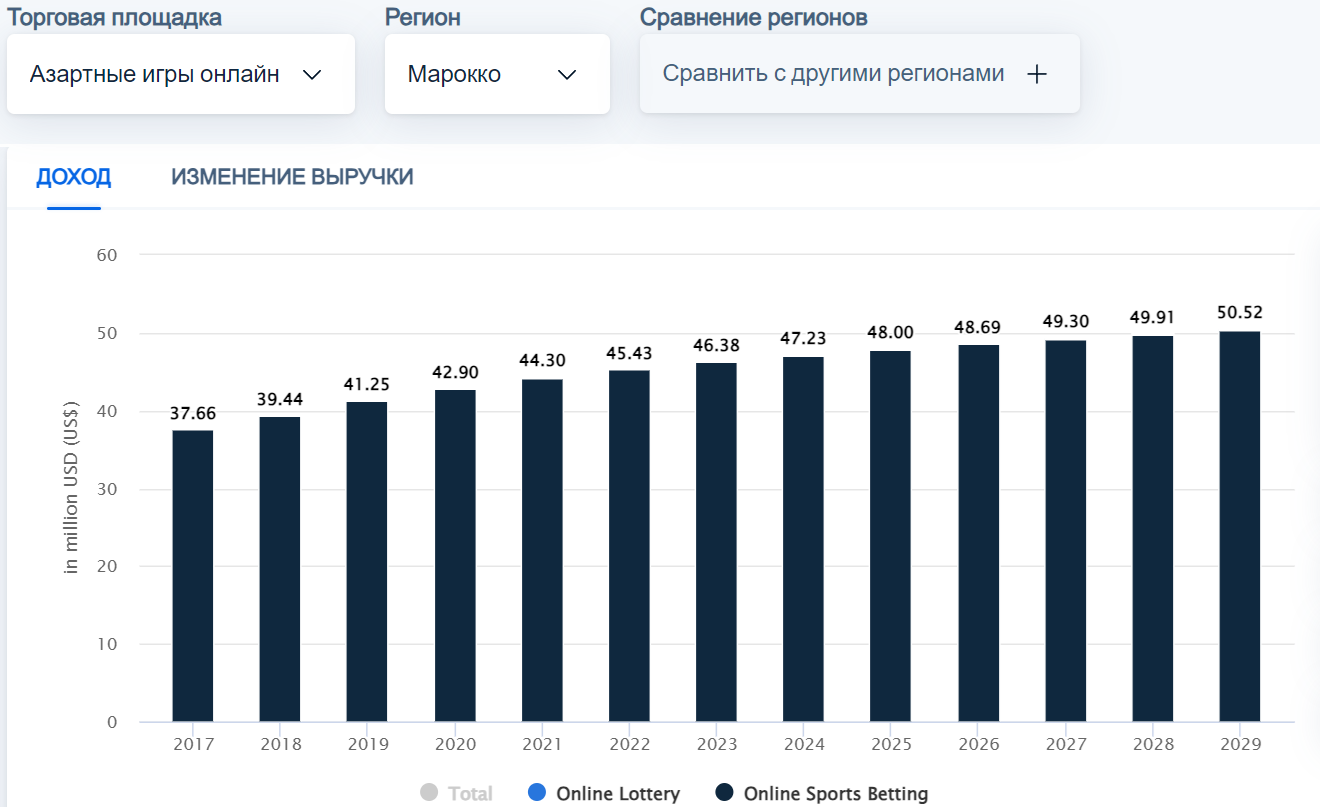
Task: Select the 2029 bar in the chart
Action: [x=1240, y=526]
